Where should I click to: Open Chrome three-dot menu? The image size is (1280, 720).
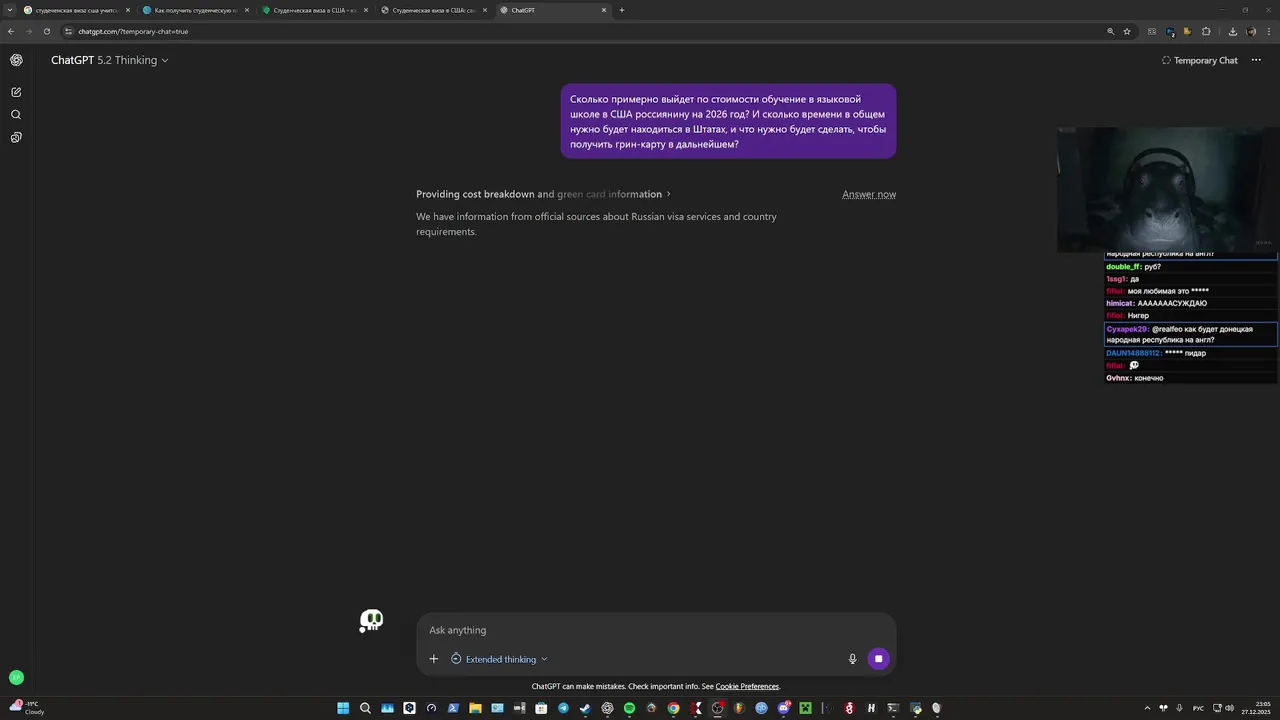(x=1268, y=31)
